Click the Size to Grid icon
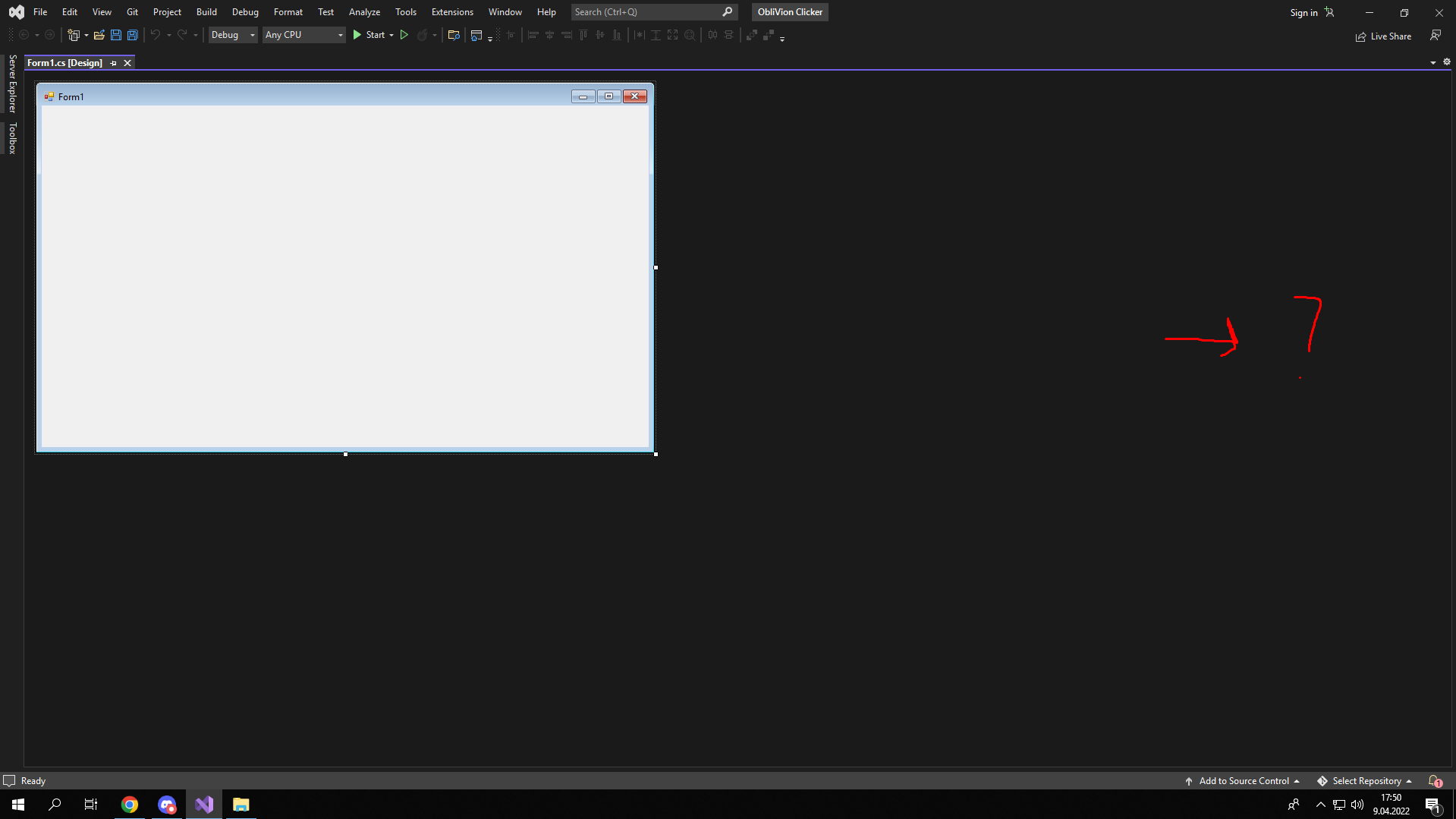1456x819 pixels. click(689, 35)
